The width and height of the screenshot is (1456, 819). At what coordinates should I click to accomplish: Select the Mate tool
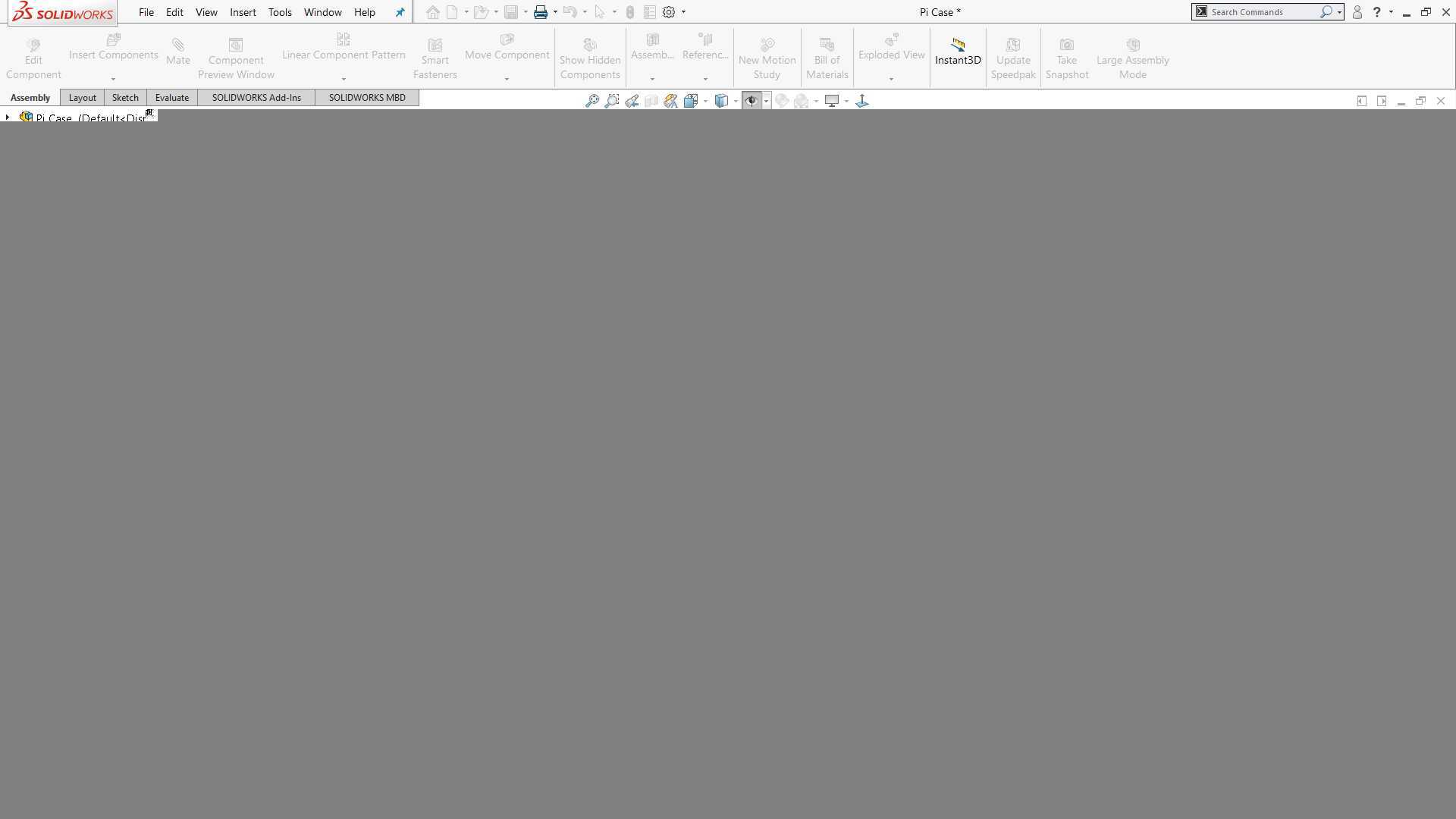coord(178,52)
